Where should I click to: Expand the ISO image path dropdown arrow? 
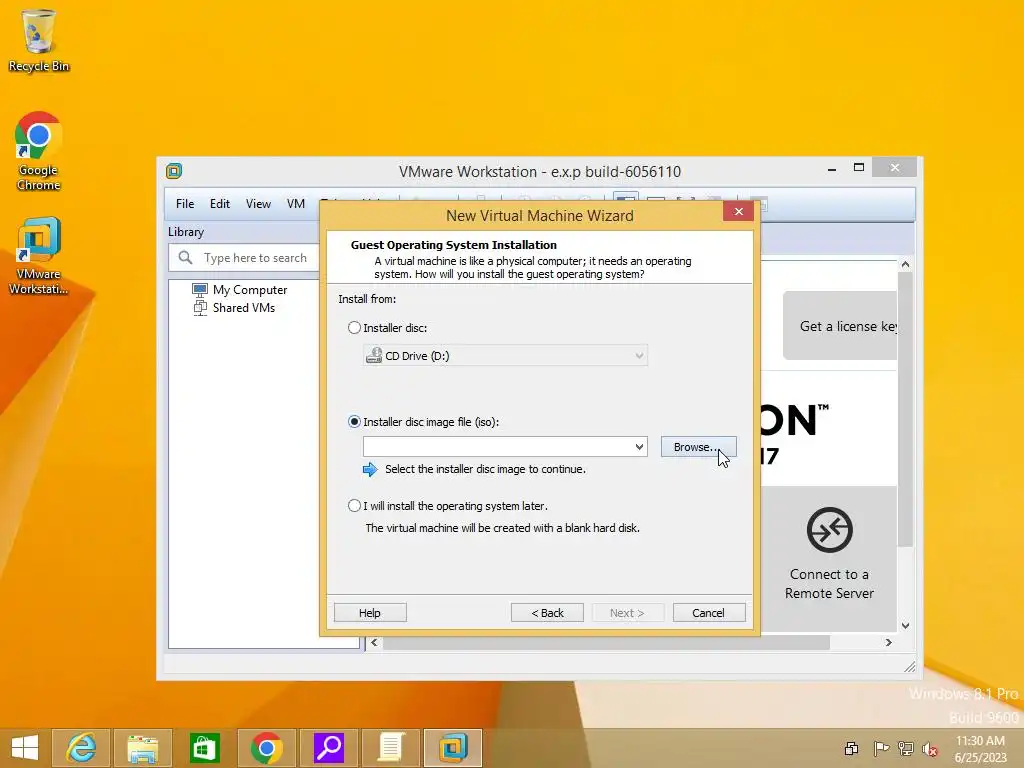point(639,447)
